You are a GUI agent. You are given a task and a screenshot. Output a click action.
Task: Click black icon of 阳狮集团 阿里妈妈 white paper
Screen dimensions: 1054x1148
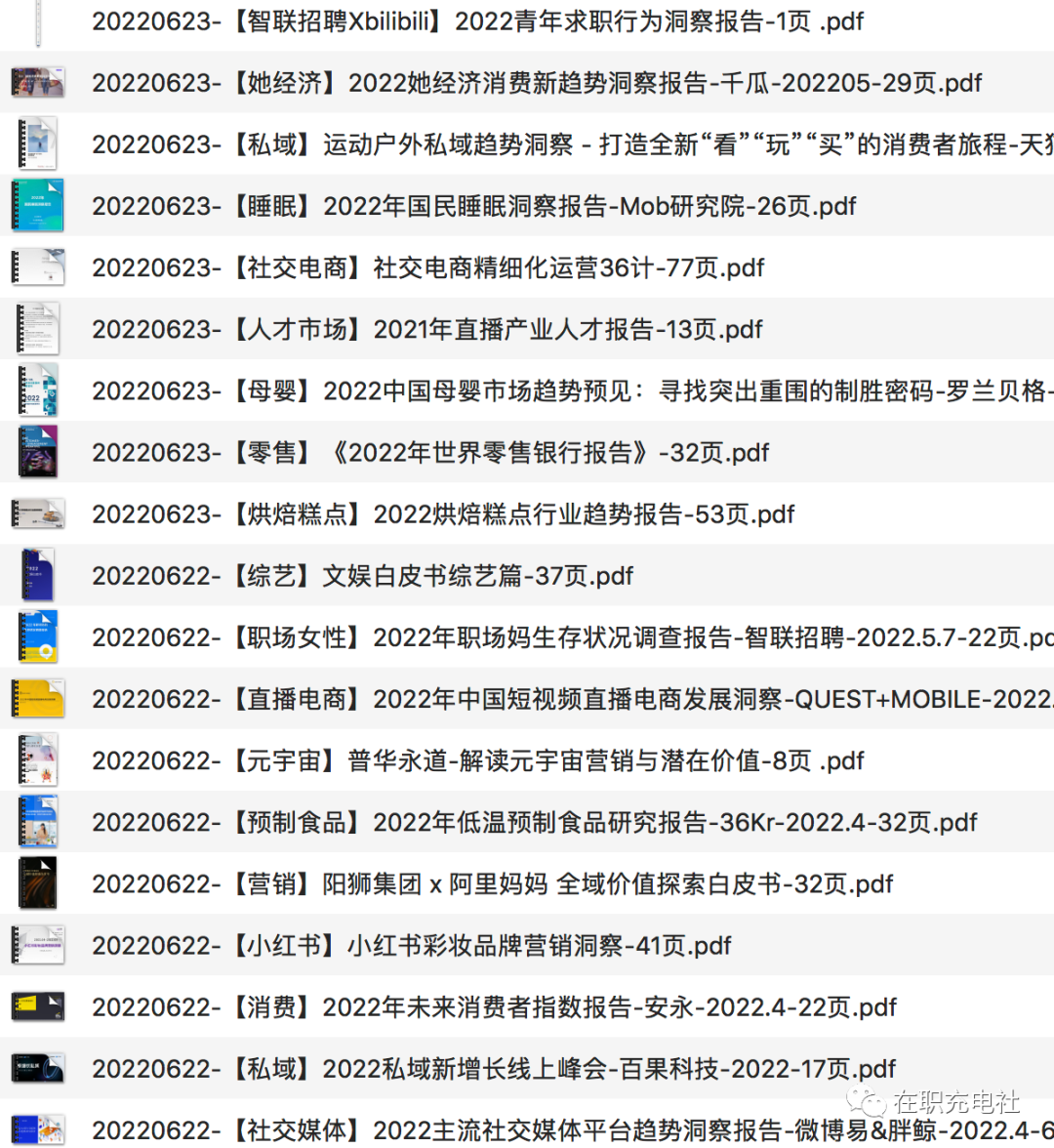pos(38,883)
